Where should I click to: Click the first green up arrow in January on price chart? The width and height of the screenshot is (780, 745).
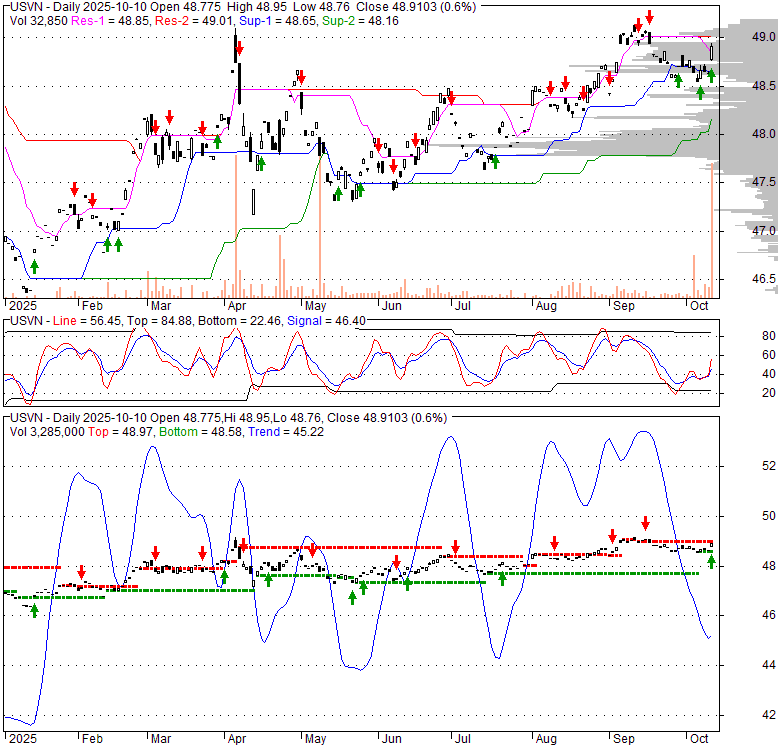[x=35, y=265]
